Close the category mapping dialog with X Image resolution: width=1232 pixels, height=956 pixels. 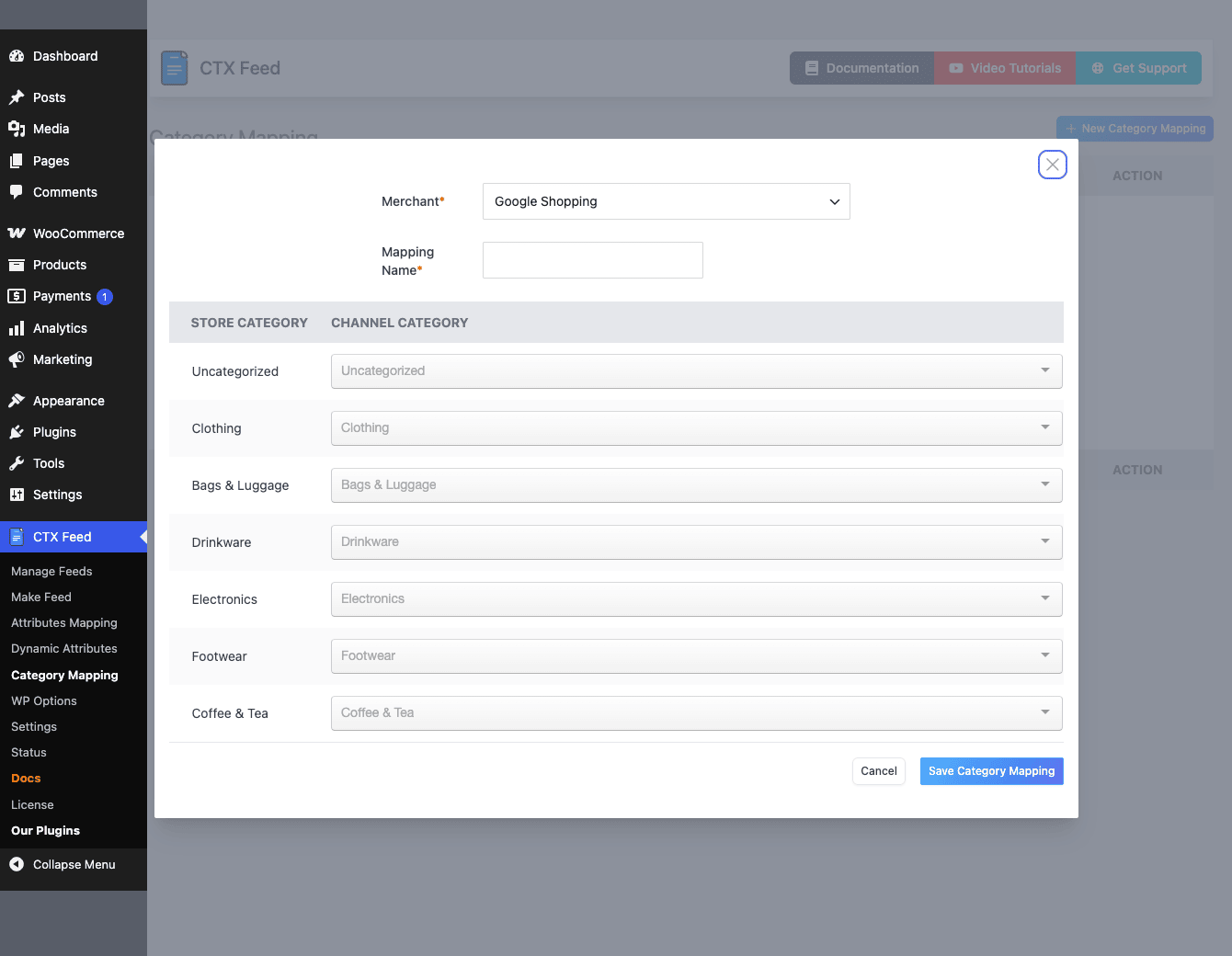click(1053, 165)
